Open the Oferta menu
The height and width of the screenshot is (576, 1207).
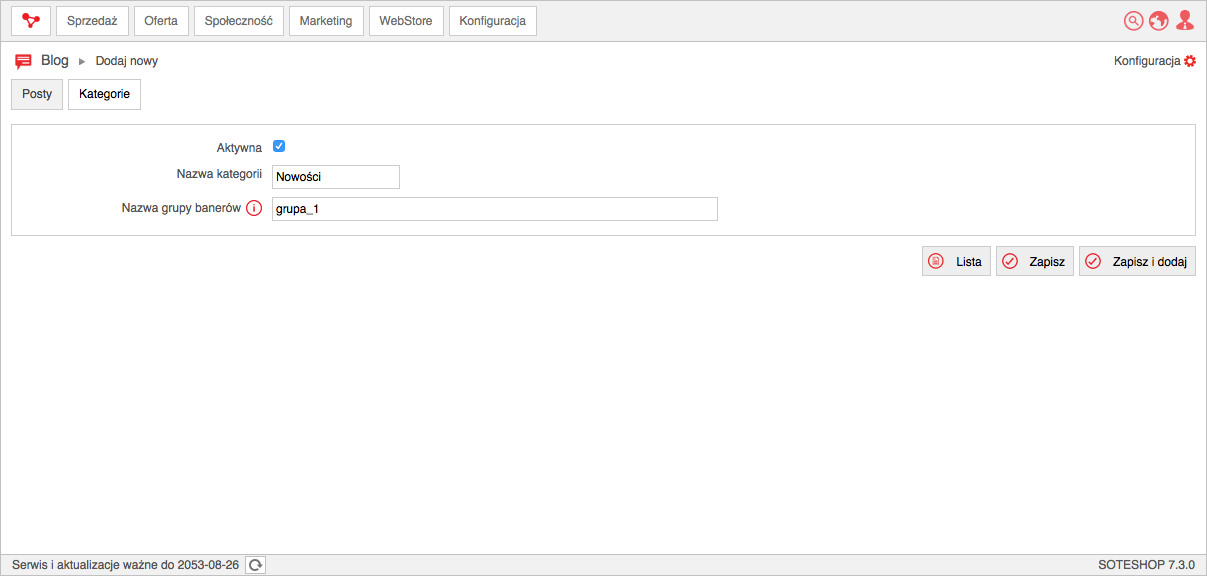tap(161, 21)
